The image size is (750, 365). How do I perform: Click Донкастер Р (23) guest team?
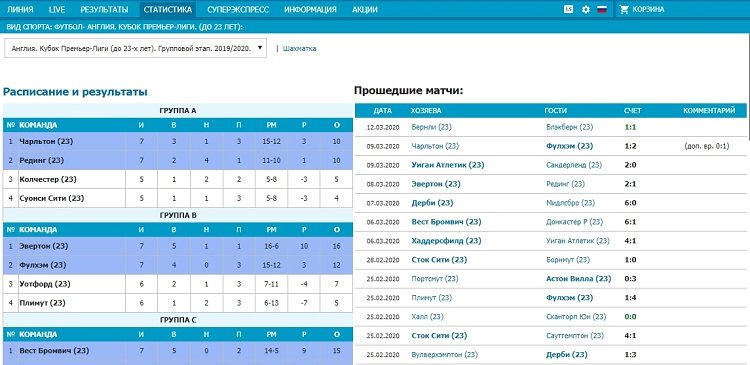[x=574, y=222]
